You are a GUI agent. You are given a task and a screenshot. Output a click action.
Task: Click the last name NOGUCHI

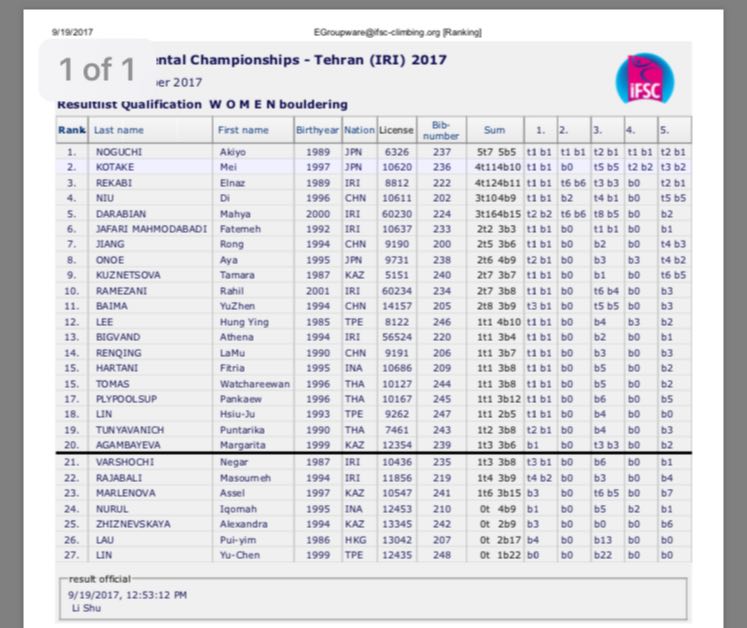tap(118, 153)
